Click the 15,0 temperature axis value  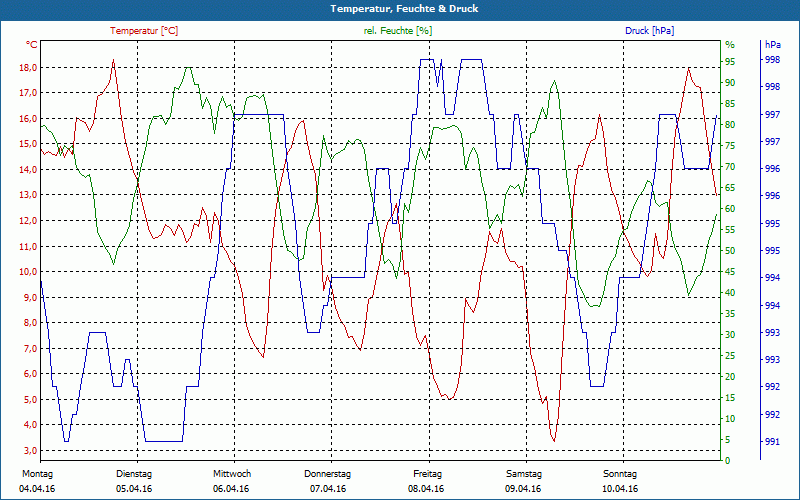tap(28, 144)
